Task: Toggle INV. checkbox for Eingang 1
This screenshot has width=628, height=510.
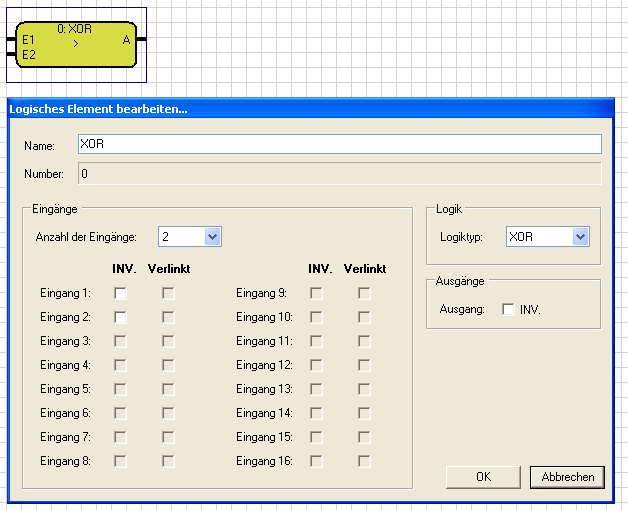Action: pos(120,293)
